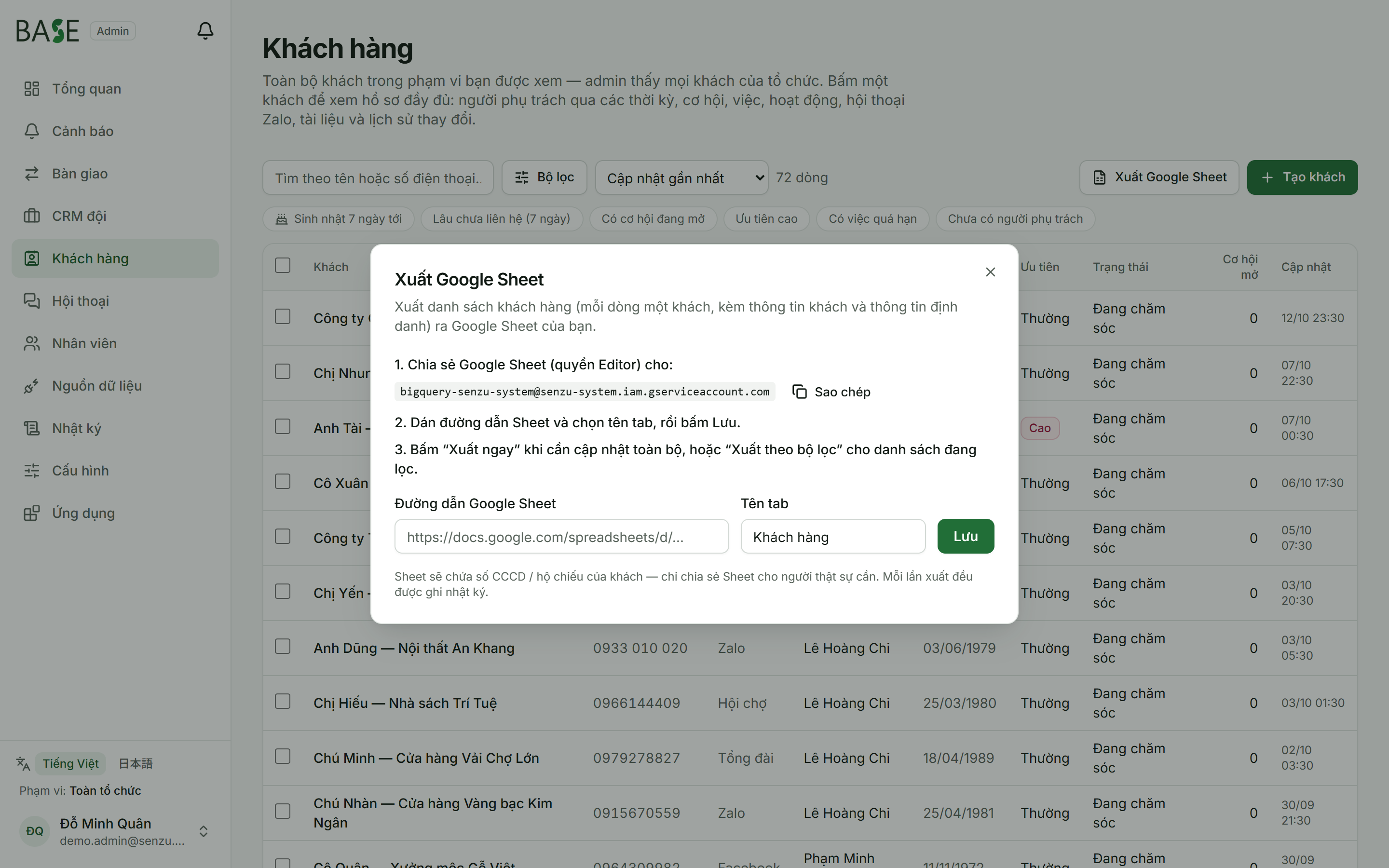The image size is (1389, 868).
Task: Open the notifications bell icon
Action: click(x=205, y=30)
